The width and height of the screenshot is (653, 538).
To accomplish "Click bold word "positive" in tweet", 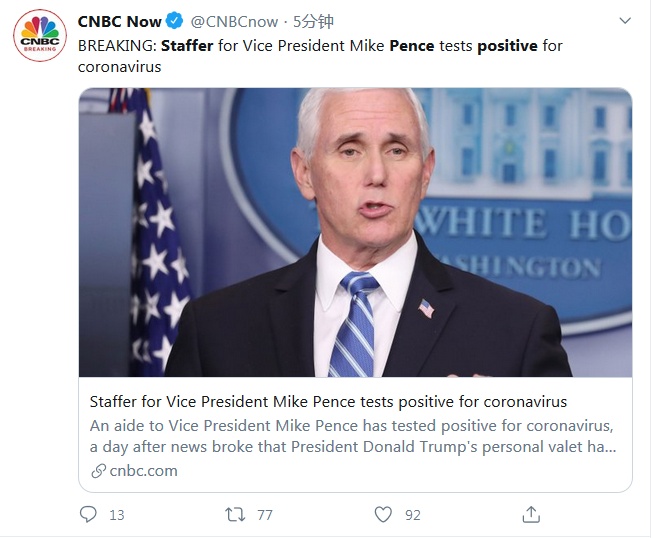I will click(x=509, y=46).
